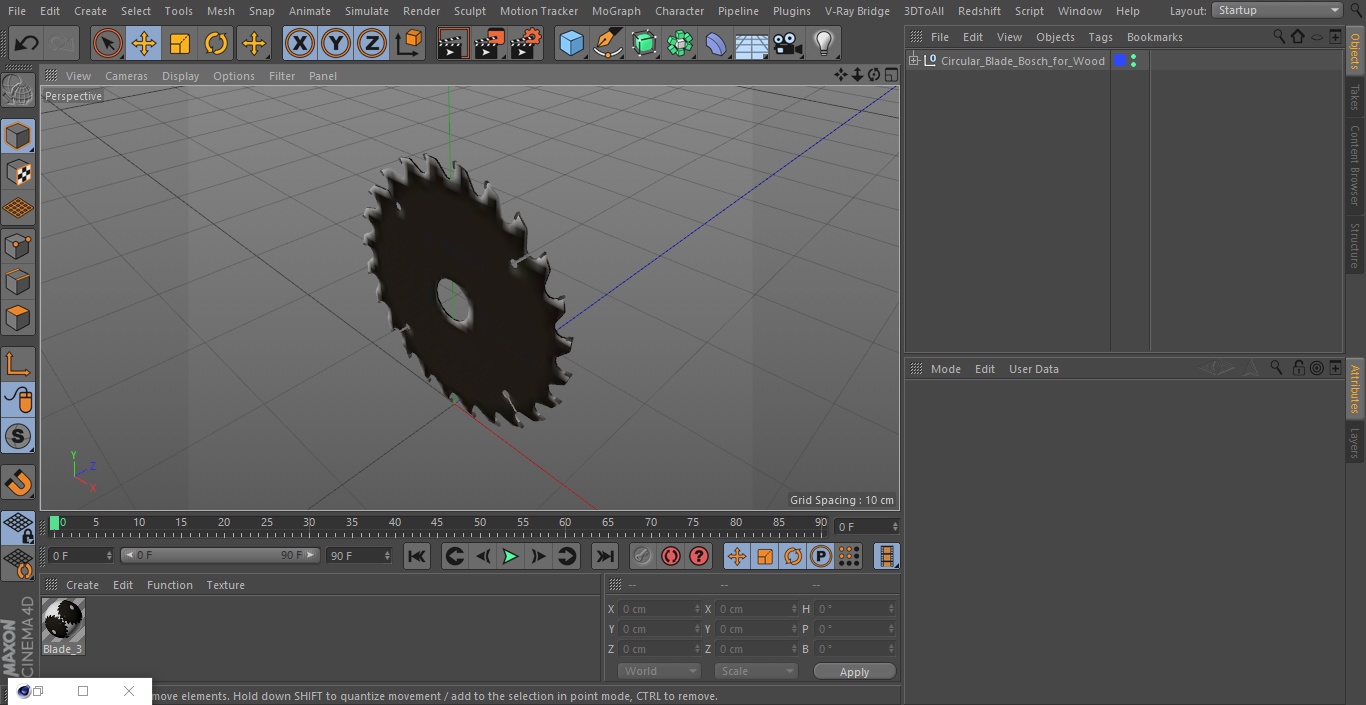
Task: Add a Subdivision Surface generator
Action: coord(644,44)
